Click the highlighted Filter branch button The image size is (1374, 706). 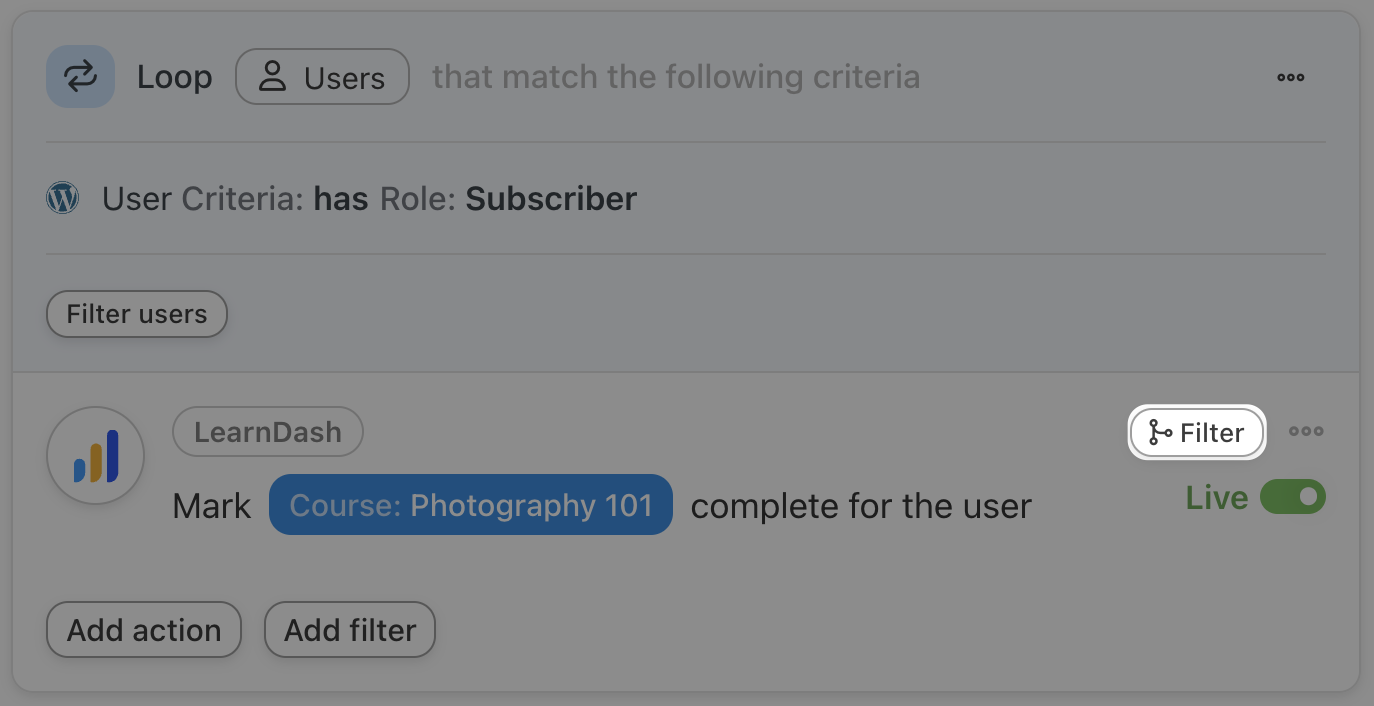1197,433
